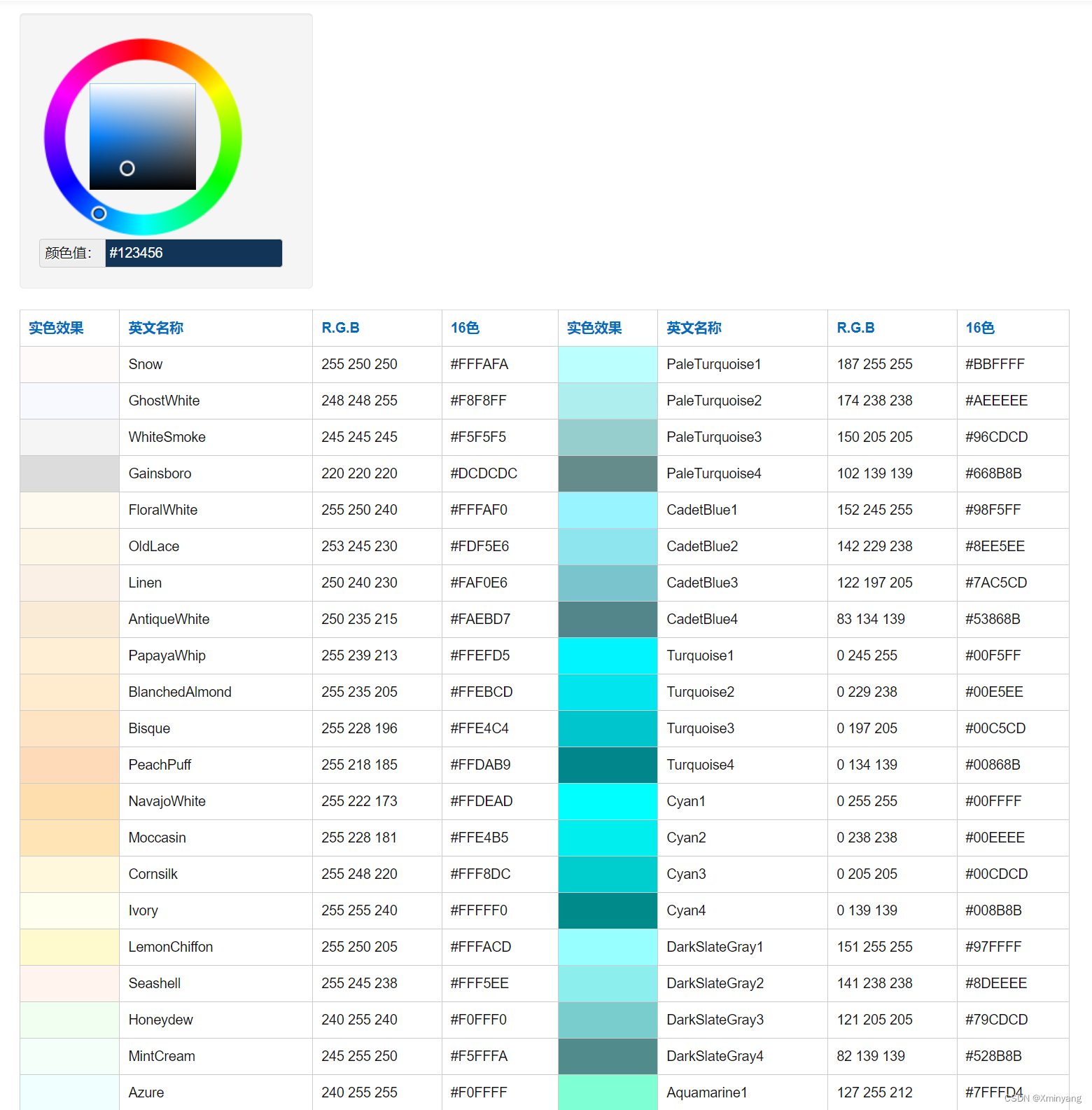Click the Turquoise4 color swatch
Viewport: 1092px width, 1110px height.
coord(608,765)
